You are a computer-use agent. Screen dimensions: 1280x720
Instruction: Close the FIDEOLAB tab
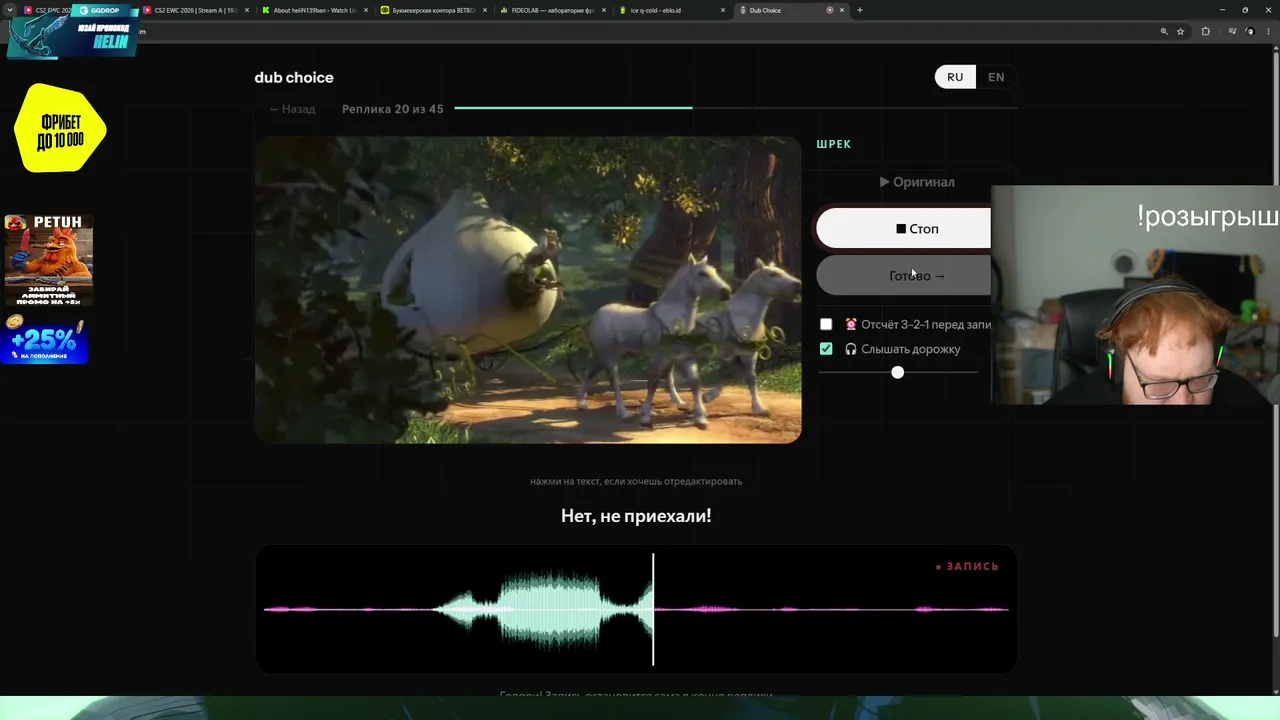click(602, 10)
